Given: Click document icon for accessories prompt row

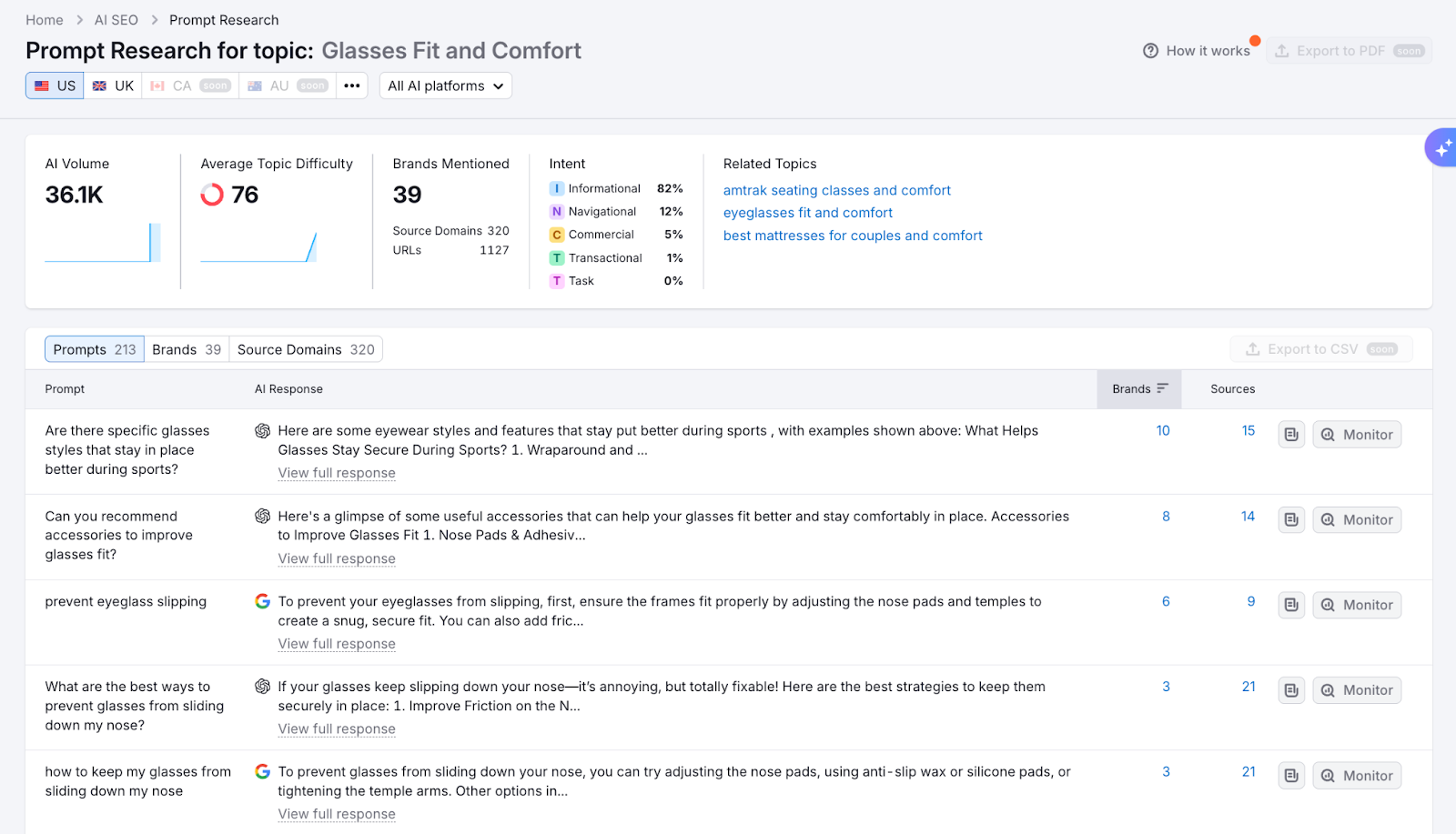Looking at the screenshot, I should 1291,520.
